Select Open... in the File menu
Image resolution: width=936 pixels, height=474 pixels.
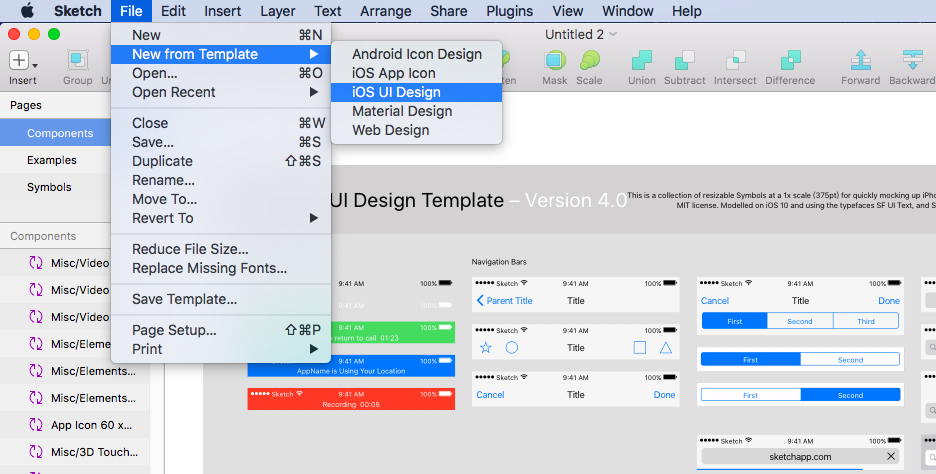click(221, 73)
